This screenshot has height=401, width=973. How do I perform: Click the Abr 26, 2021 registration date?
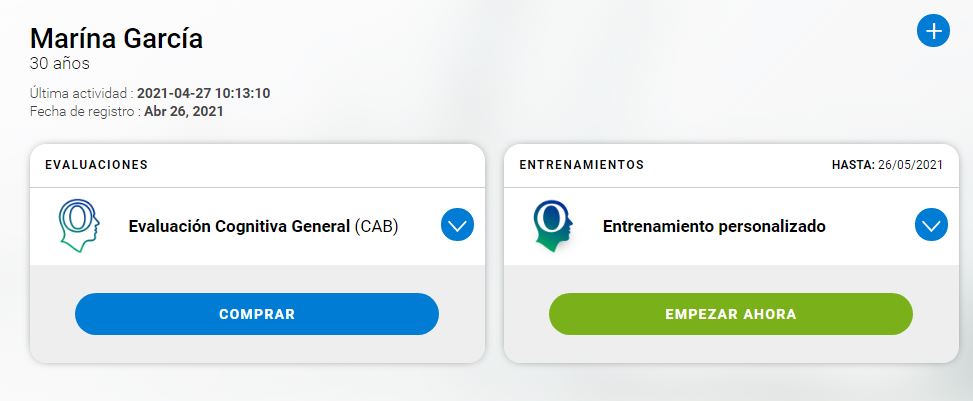[184, 112]
